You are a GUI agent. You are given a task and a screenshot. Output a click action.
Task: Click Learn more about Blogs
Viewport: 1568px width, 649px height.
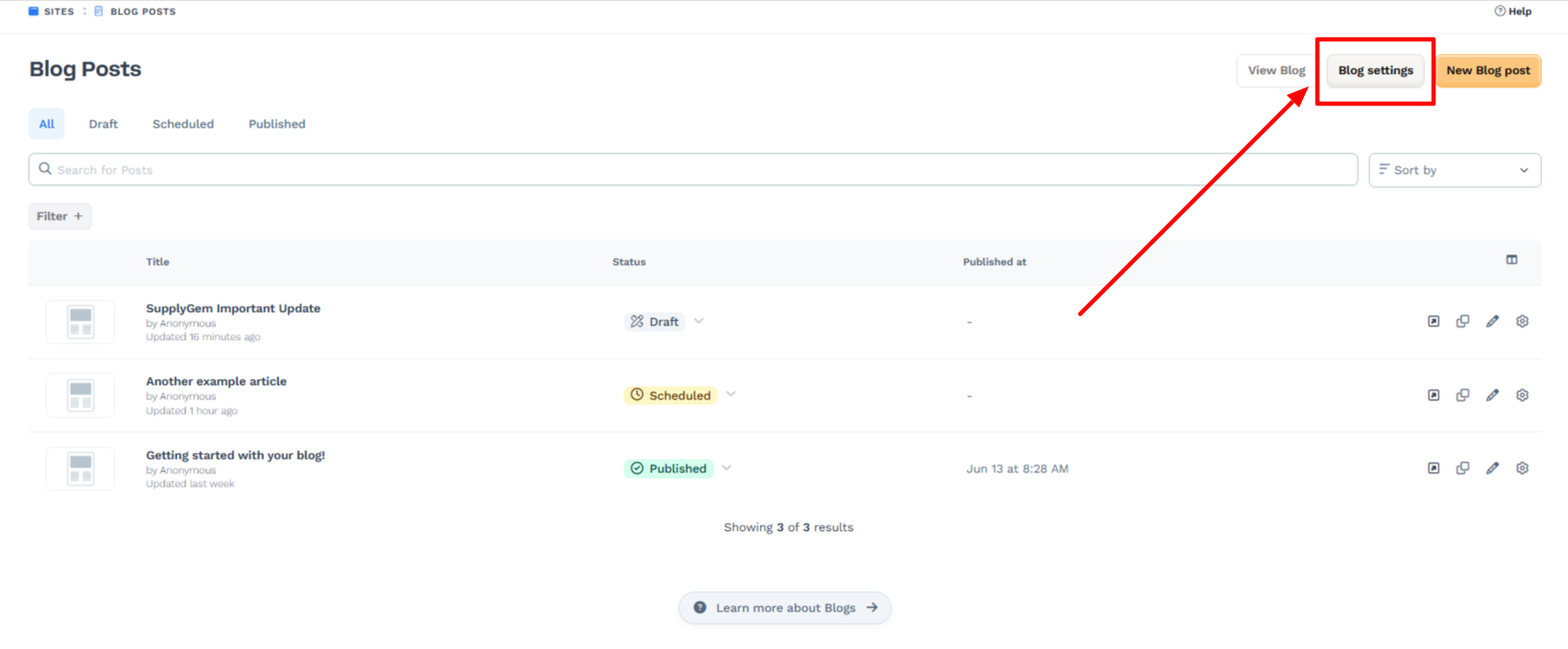784,608
